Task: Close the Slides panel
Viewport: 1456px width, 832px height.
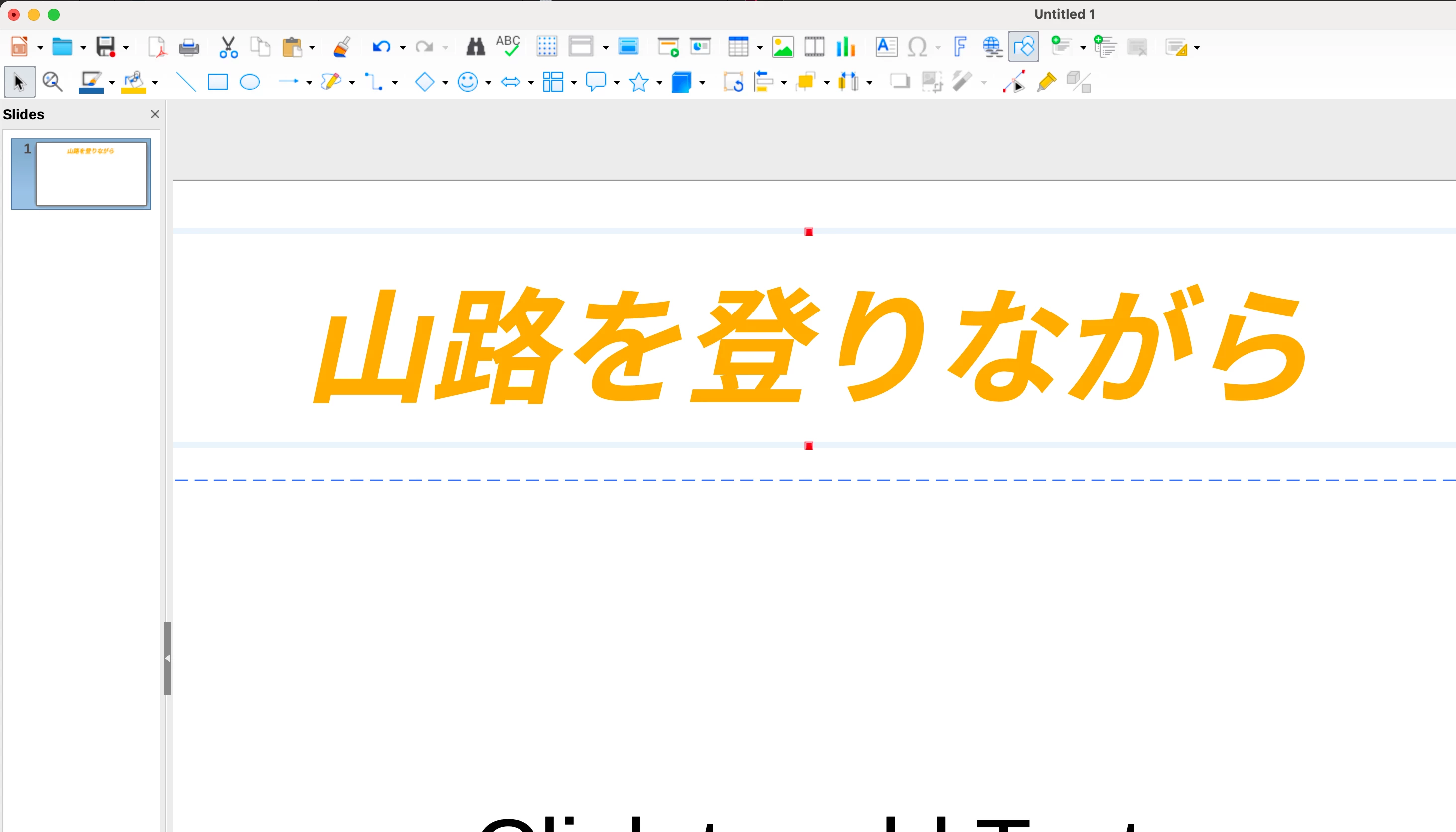Action: click(x=155, y=115)
